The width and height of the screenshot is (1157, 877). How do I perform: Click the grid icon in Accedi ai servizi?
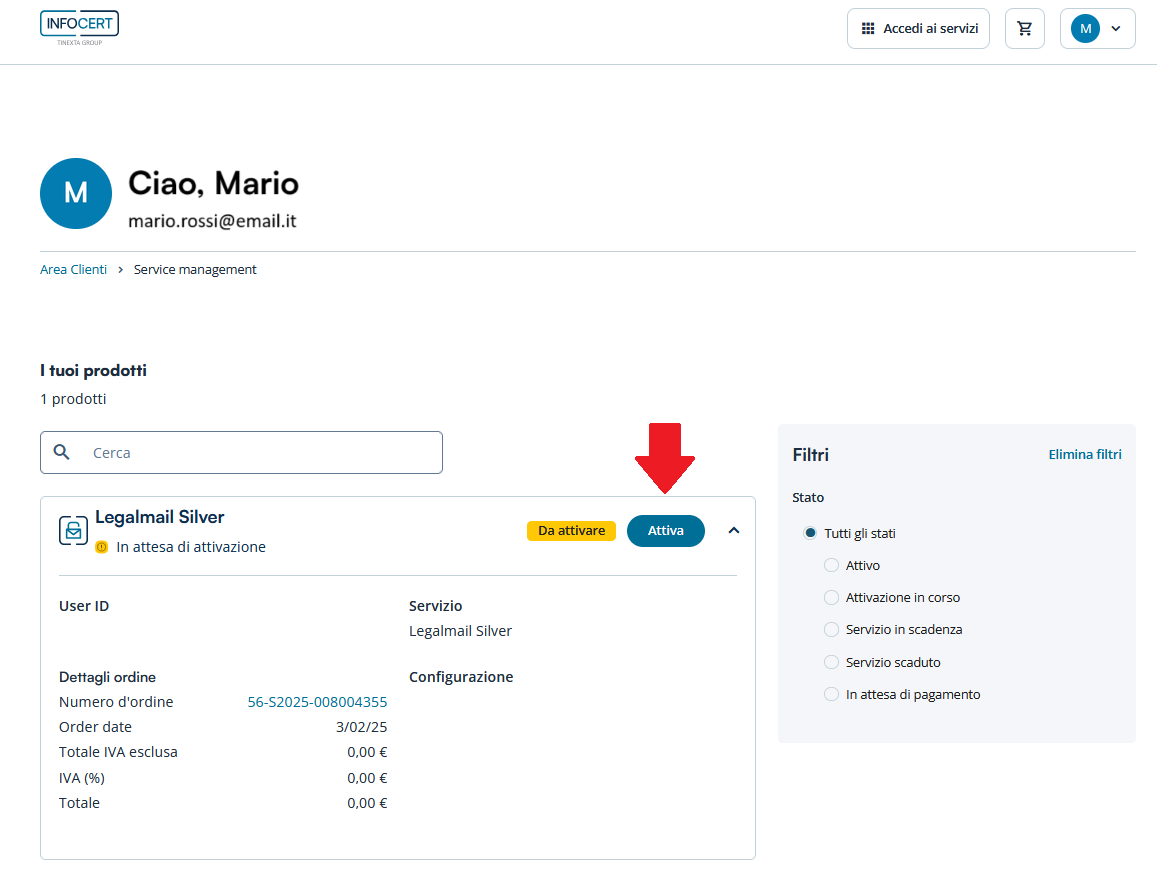[868, 29]
